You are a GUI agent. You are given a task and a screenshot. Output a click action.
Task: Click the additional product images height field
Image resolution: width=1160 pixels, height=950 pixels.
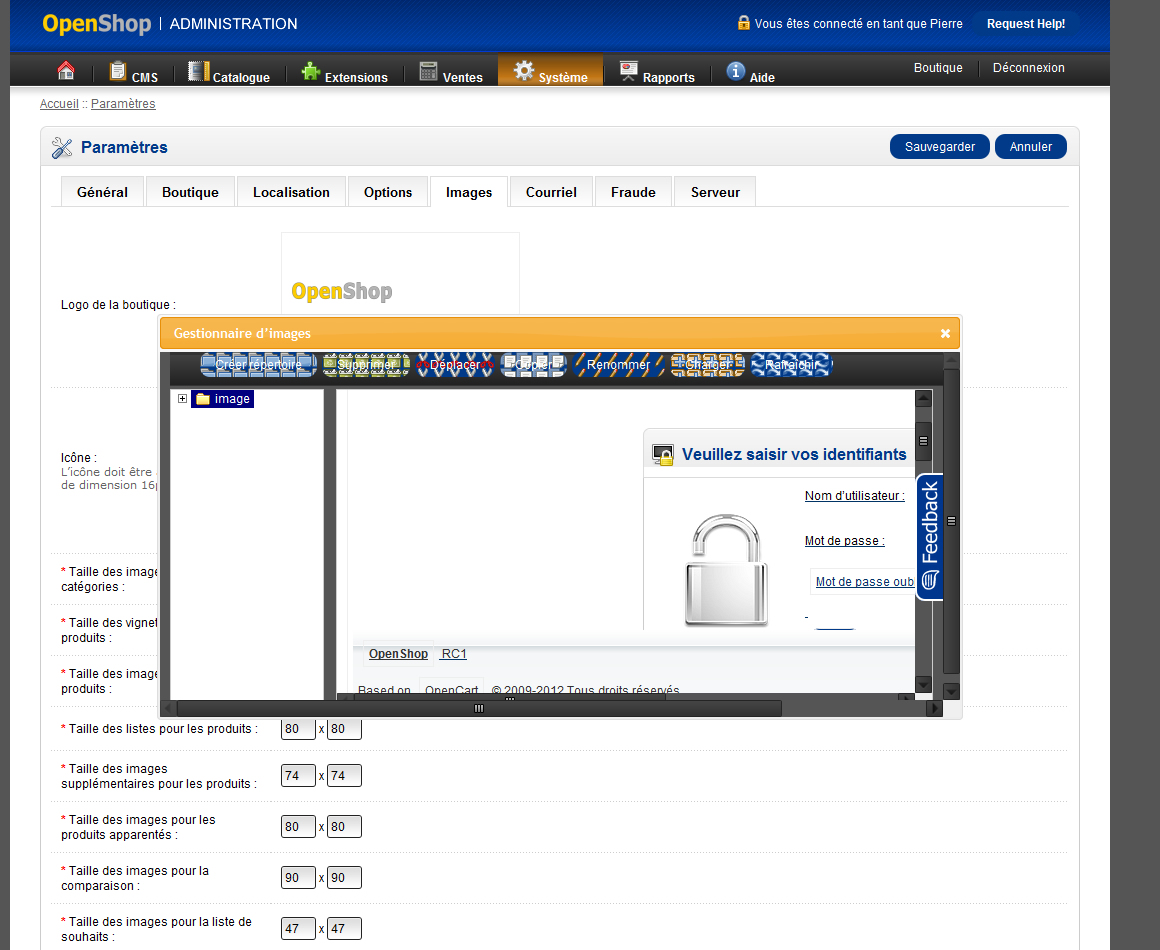tap(344, 775)
